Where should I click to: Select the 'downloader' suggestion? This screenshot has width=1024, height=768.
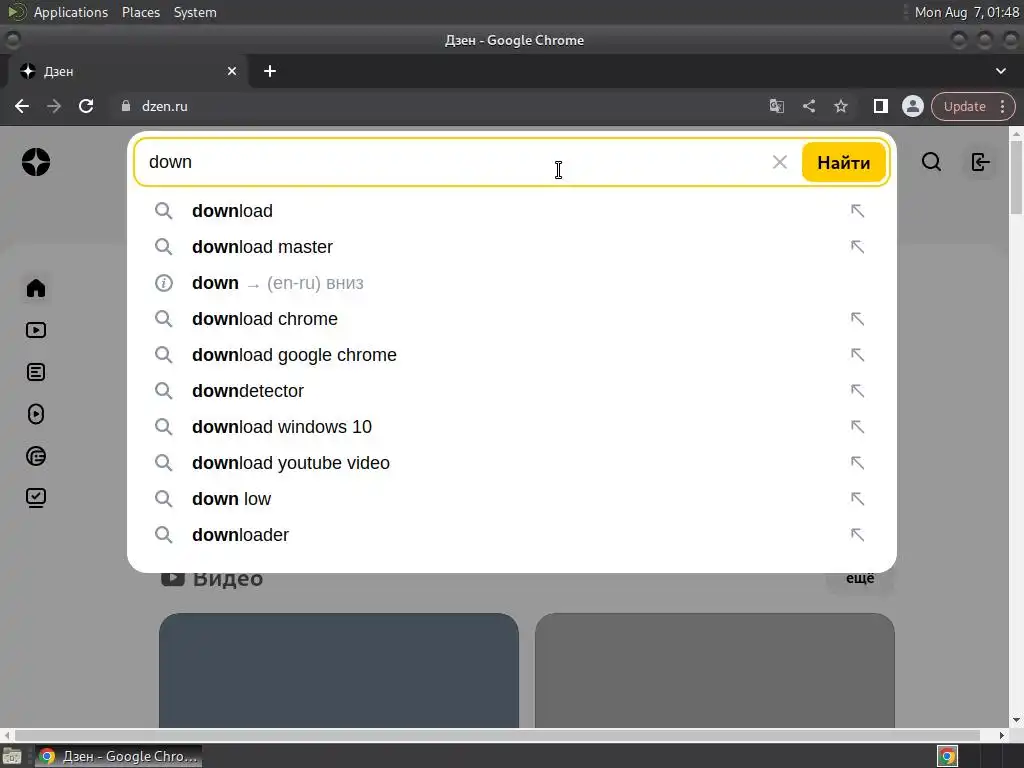511,535
